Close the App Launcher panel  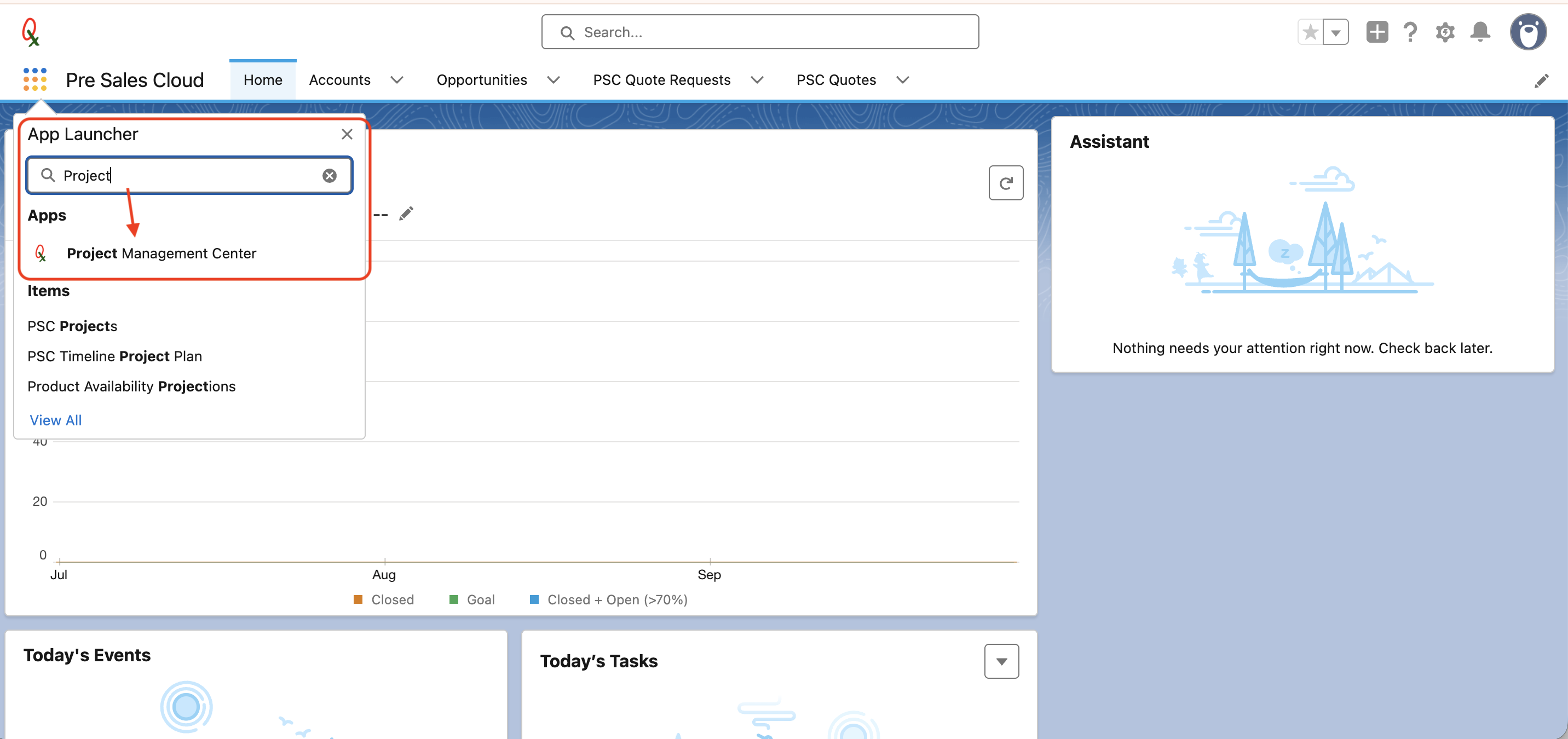tap(347, 134)
